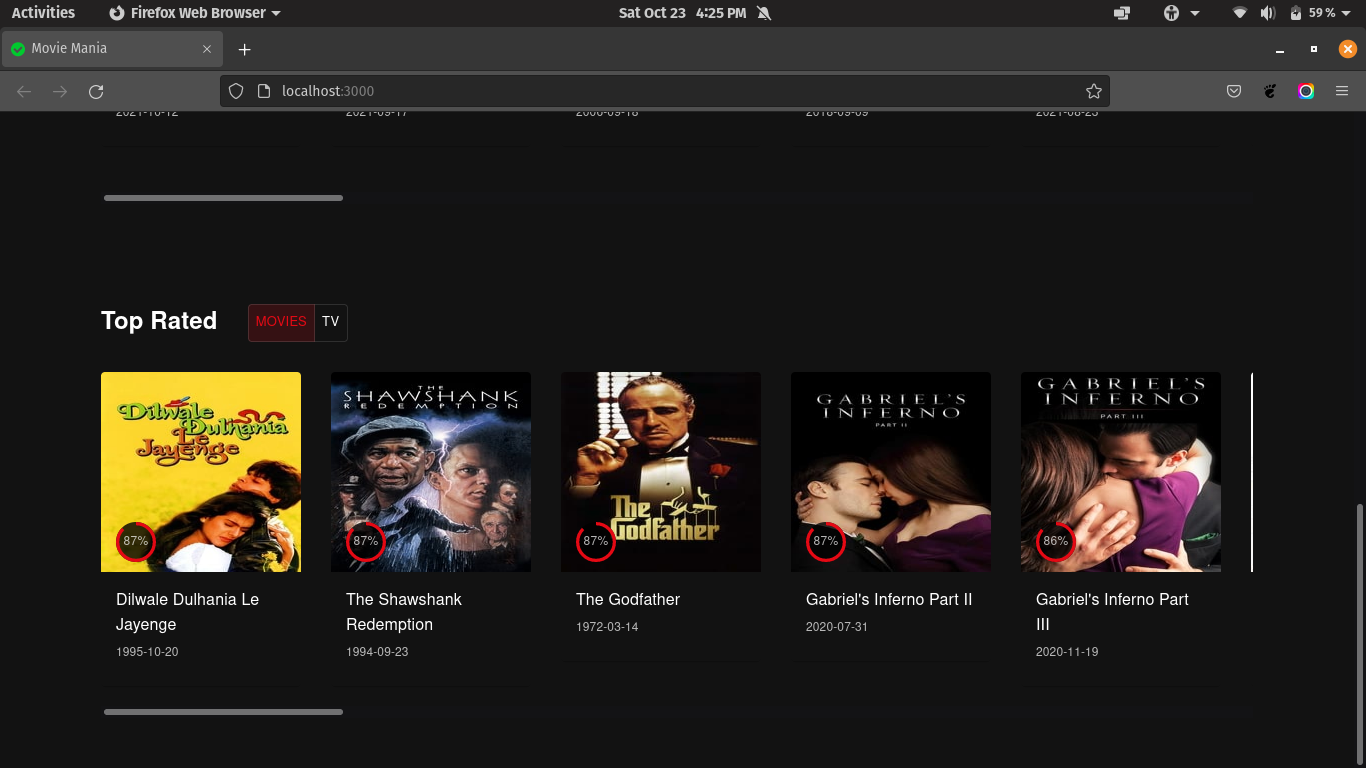1366x768 pixels.
Task: Click the 86% rating on Gabriel's Inferno Part III
Action: point(1056,541)
